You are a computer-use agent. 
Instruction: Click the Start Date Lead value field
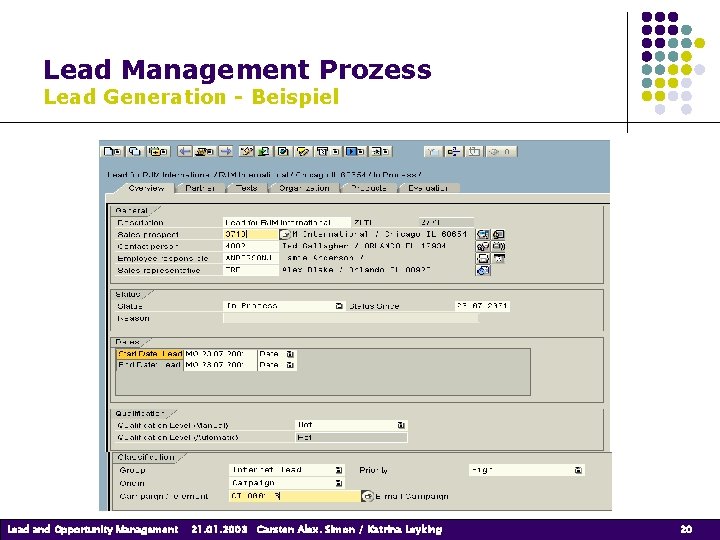(x=220, y=354)
